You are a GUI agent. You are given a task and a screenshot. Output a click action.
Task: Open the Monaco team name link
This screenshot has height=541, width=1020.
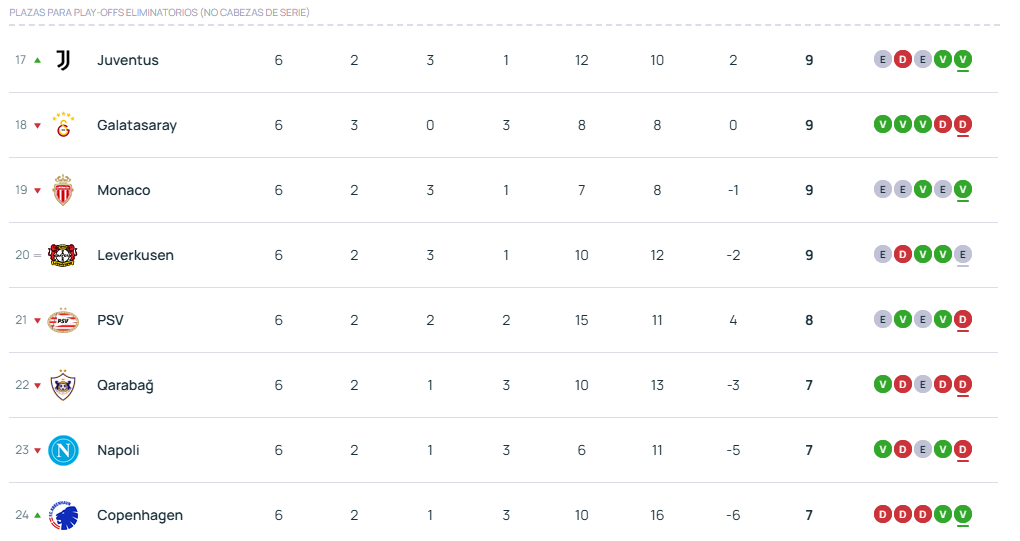coord(124,190)
